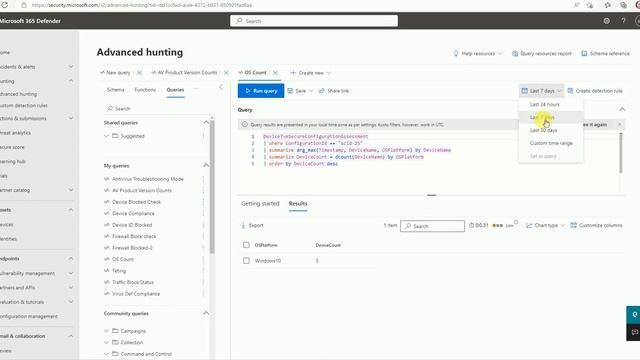The image size is (640, 360).
Task: Open more options for OS Count query
Action: pos(203,259)
